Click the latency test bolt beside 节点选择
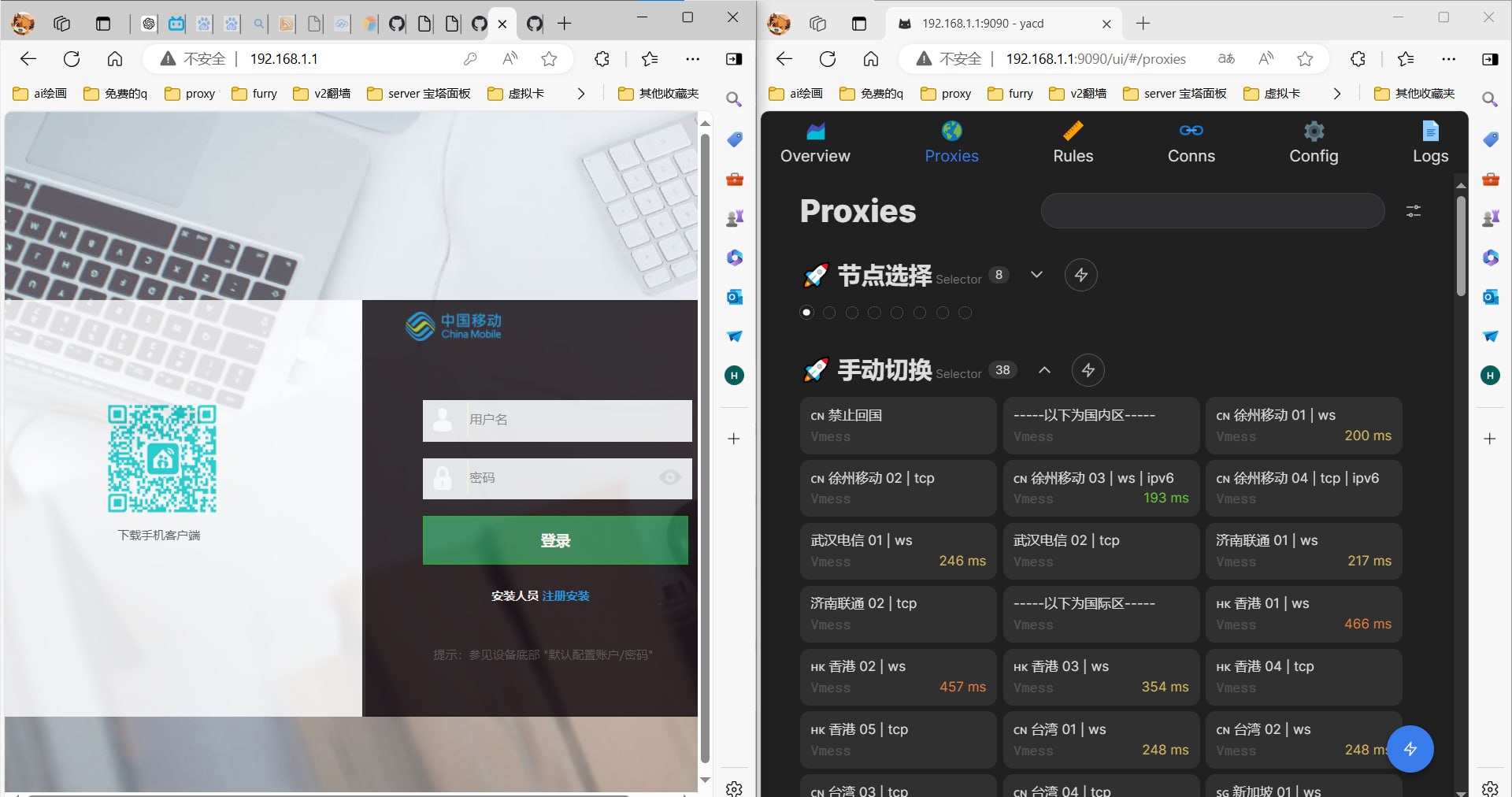This screenshot has width=1512, height=797. (x=1080, y=275)
